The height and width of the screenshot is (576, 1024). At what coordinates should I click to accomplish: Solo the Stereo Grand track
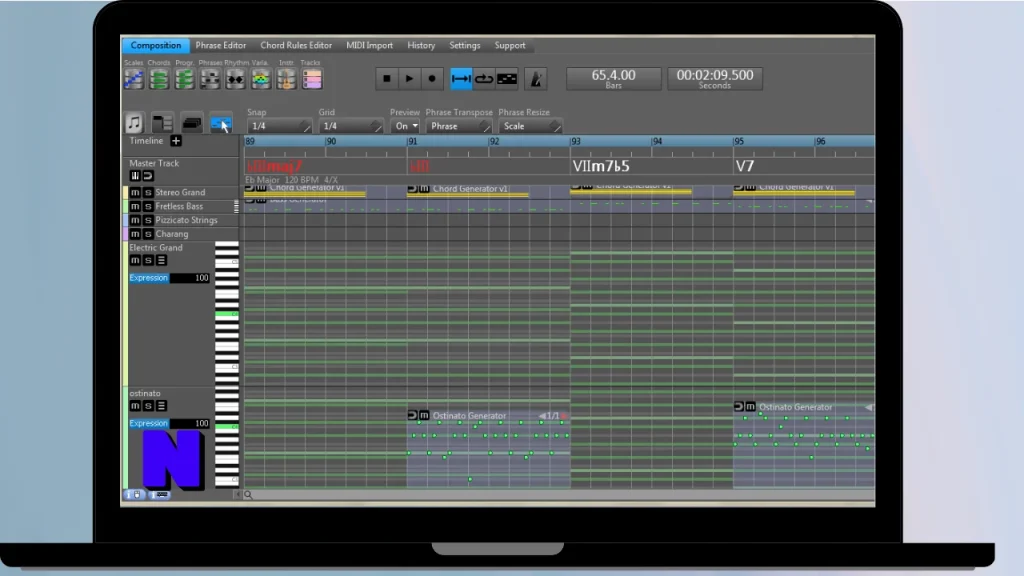pyautogui.click(x=148, y=193)
